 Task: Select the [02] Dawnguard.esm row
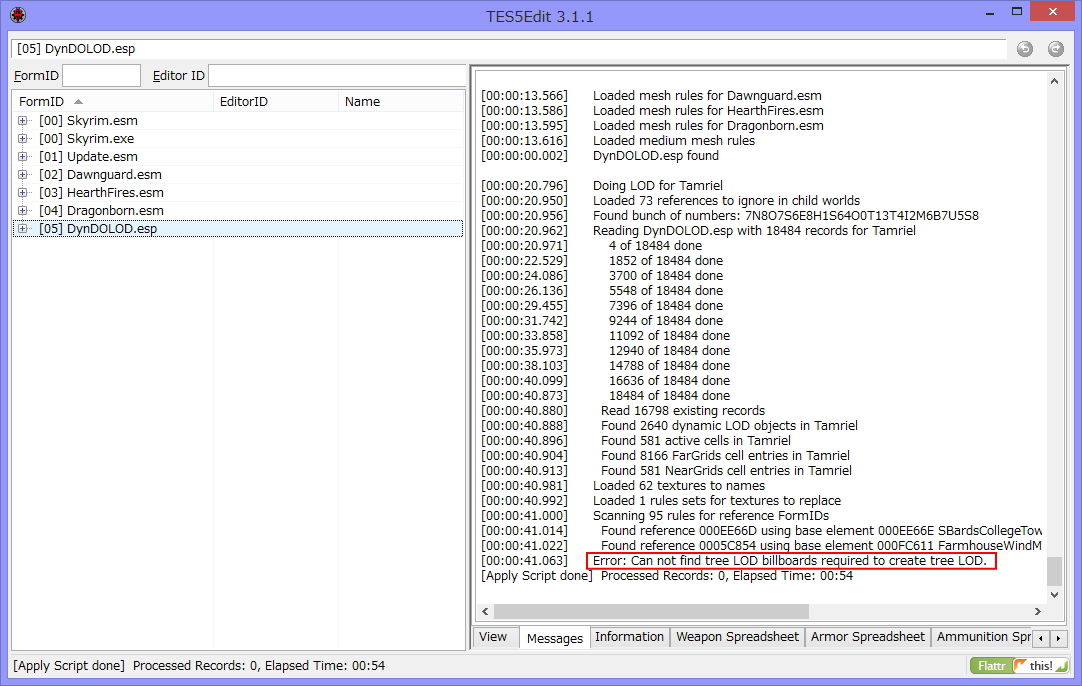[238, 175]
